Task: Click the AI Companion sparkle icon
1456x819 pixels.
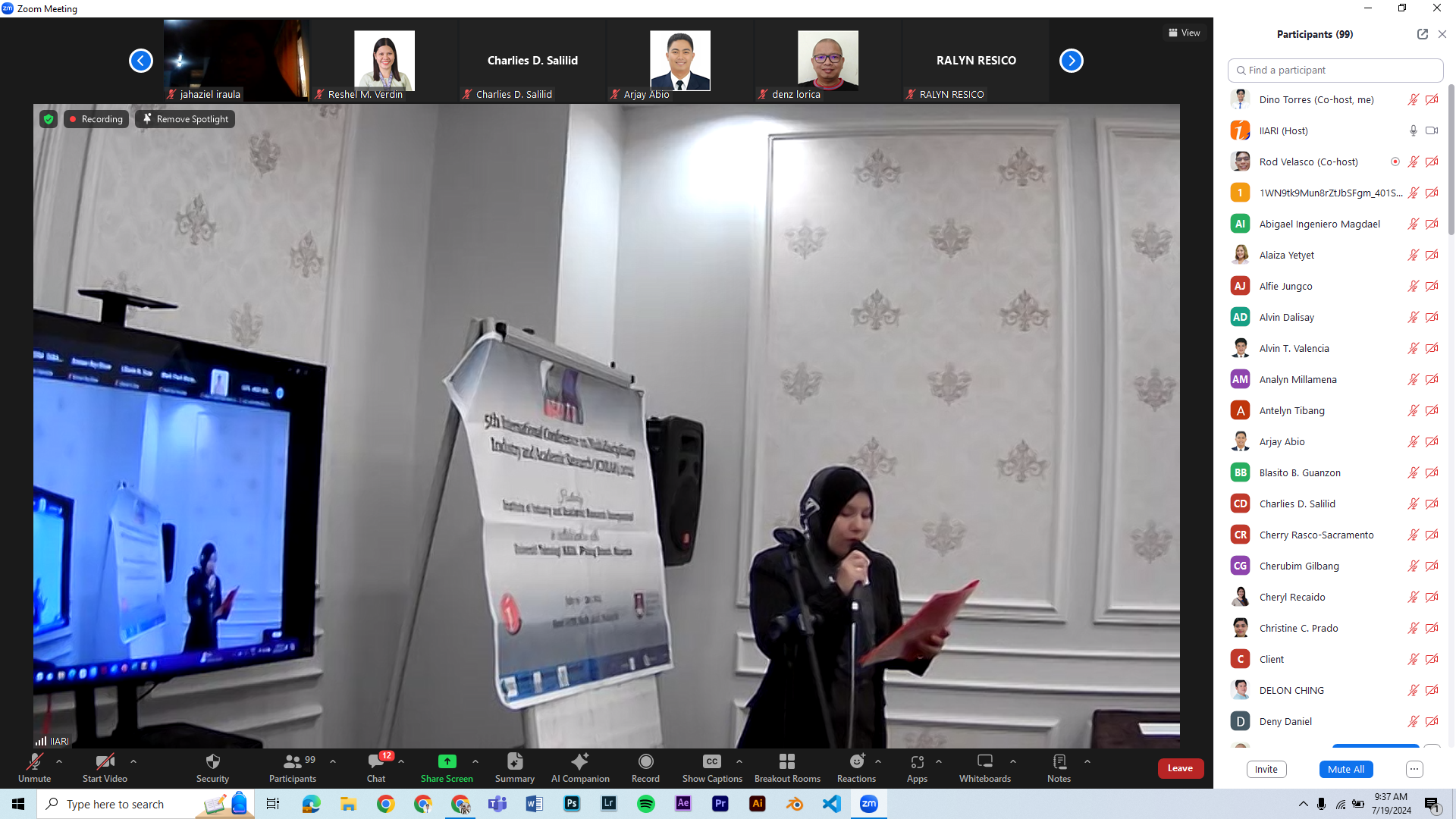Action: coord(580,761)
